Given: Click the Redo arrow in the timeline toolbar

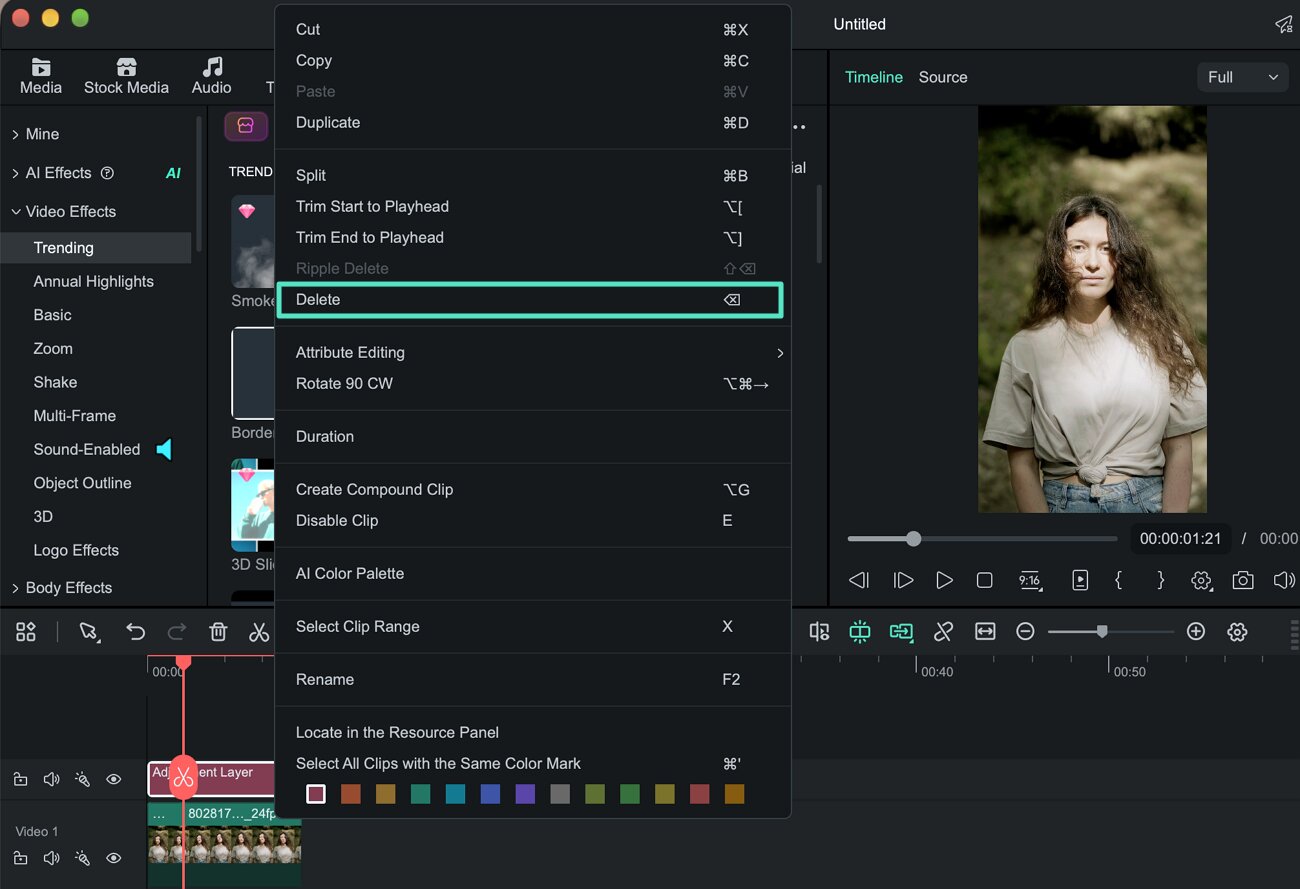Looking at the screenshot, I should point(177,632).
